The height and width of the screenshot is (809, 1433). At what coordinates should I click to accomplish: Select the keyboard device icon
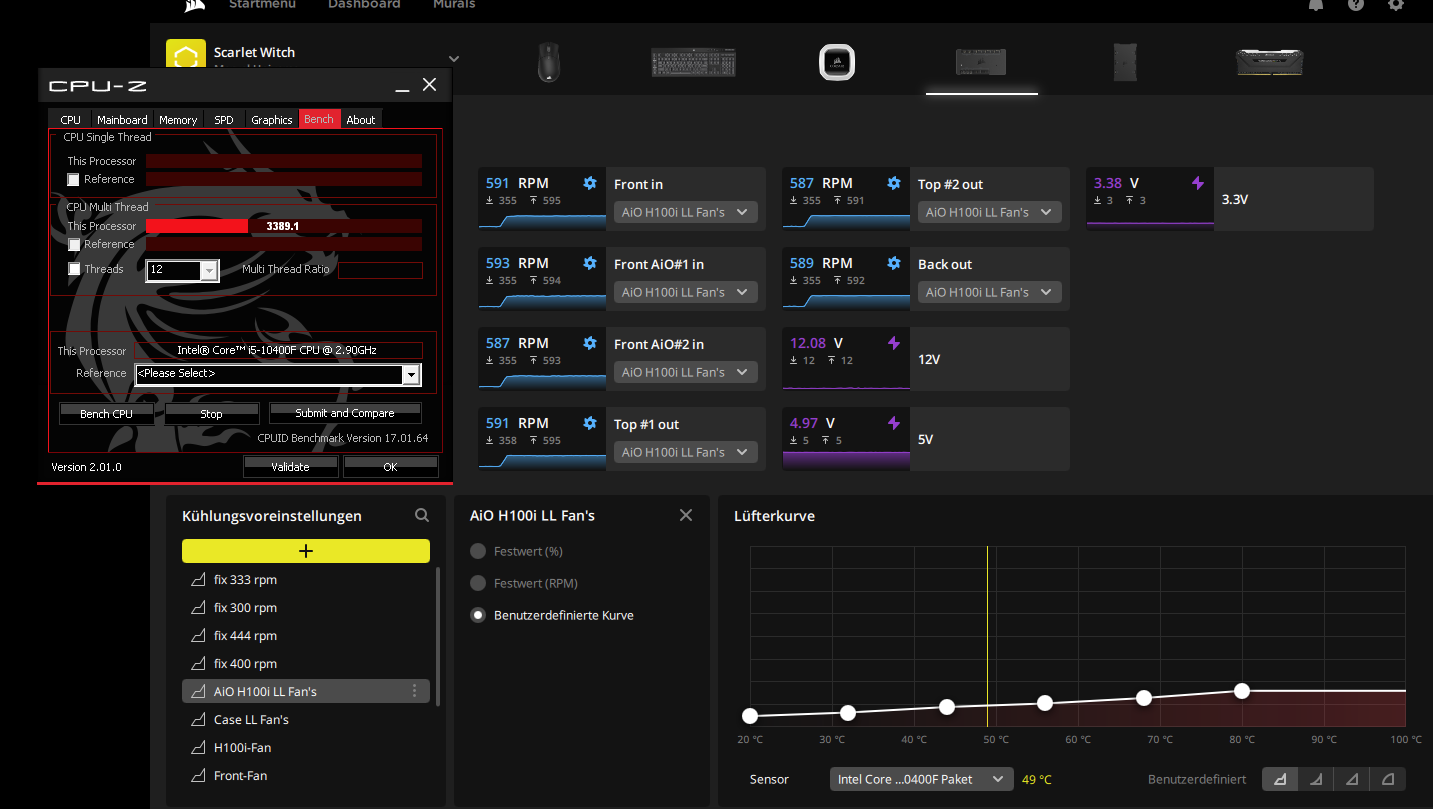(694, 62)
